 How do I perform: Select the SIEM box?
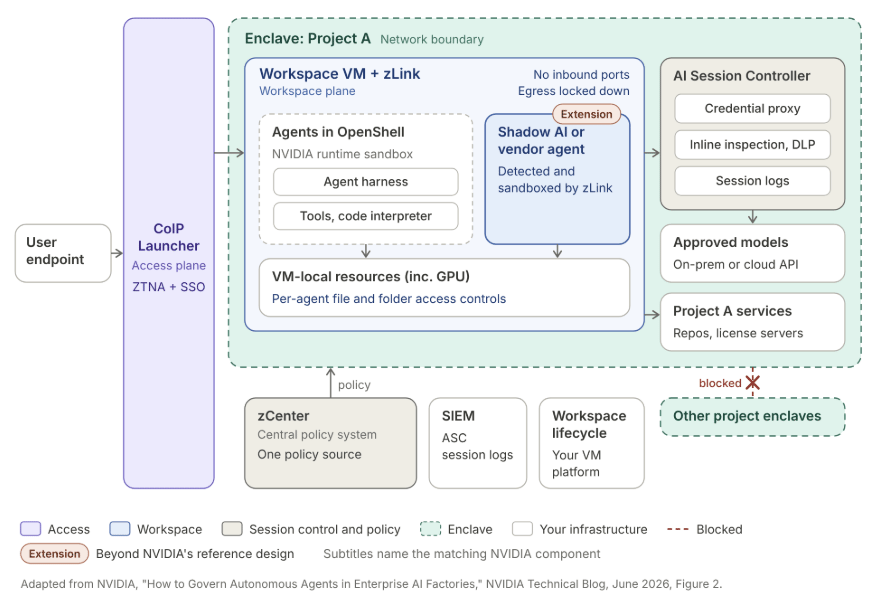[478, 443]
